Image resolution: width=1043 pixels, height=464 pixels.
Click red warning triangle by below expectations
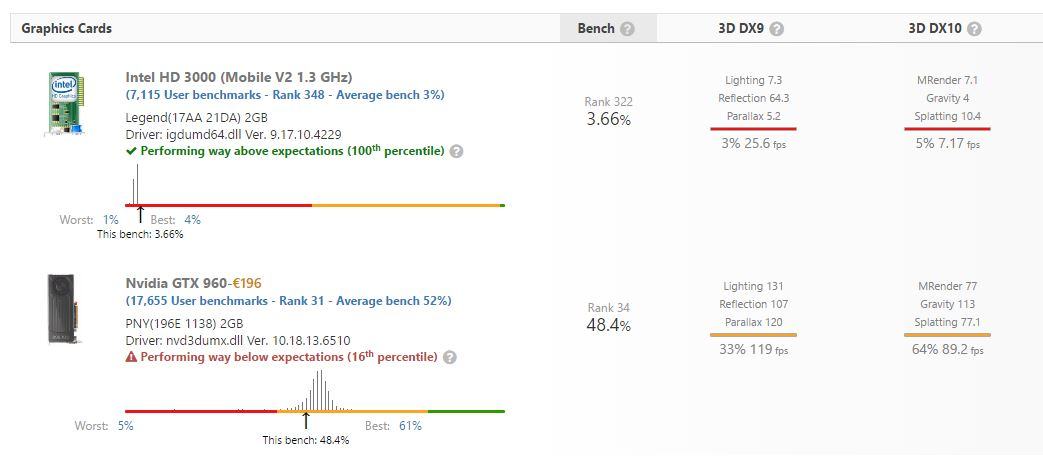click(131, 357)
